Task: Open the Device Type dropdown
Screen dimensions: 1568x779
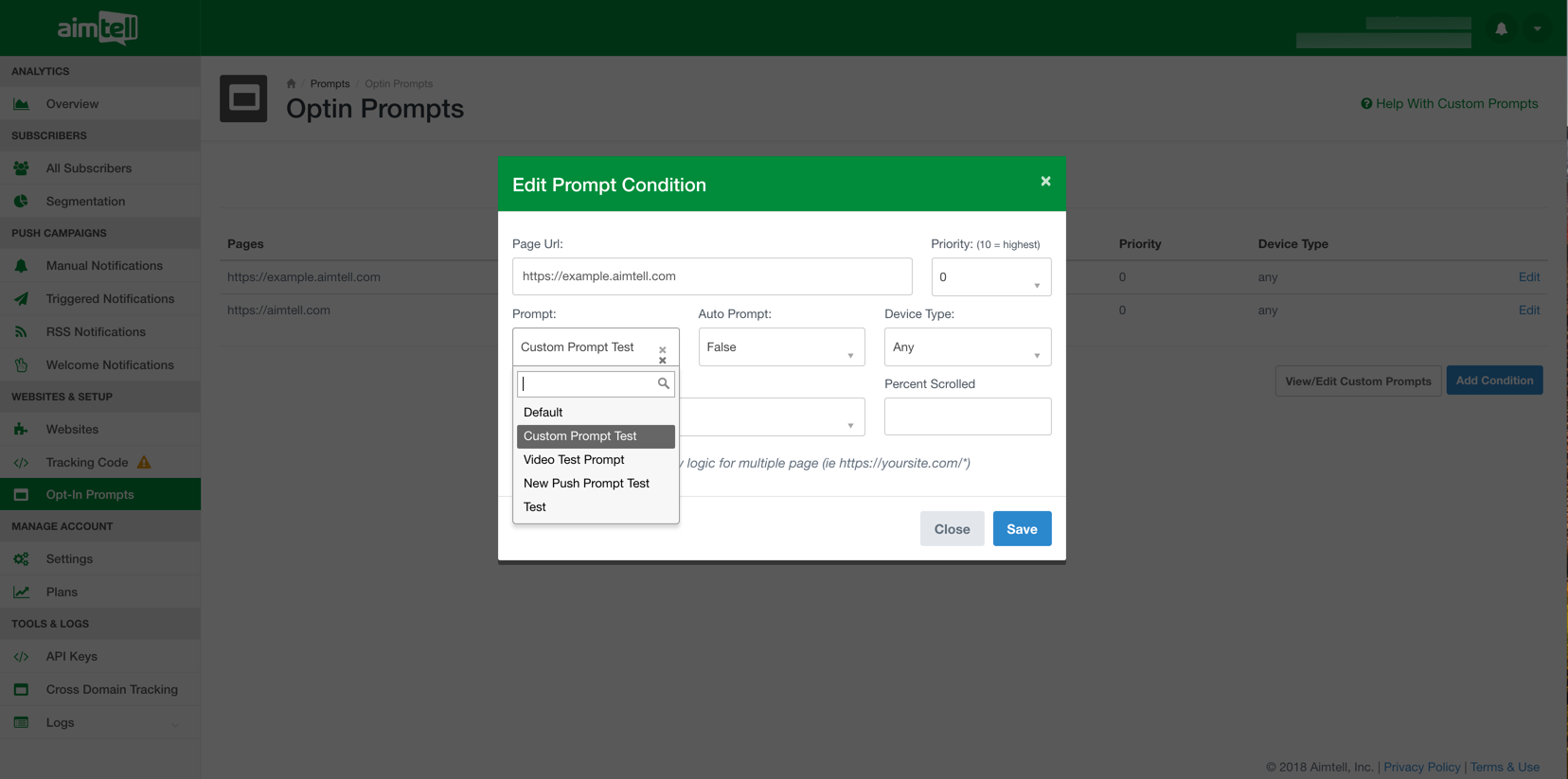Action: 967,347
